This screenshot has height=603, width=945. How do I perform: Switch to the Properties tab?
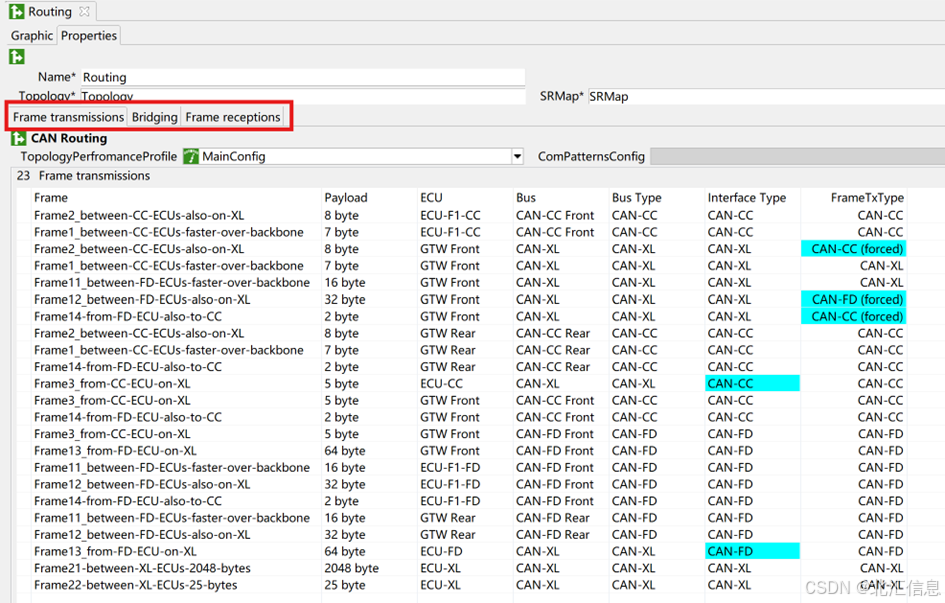(89, 36)
